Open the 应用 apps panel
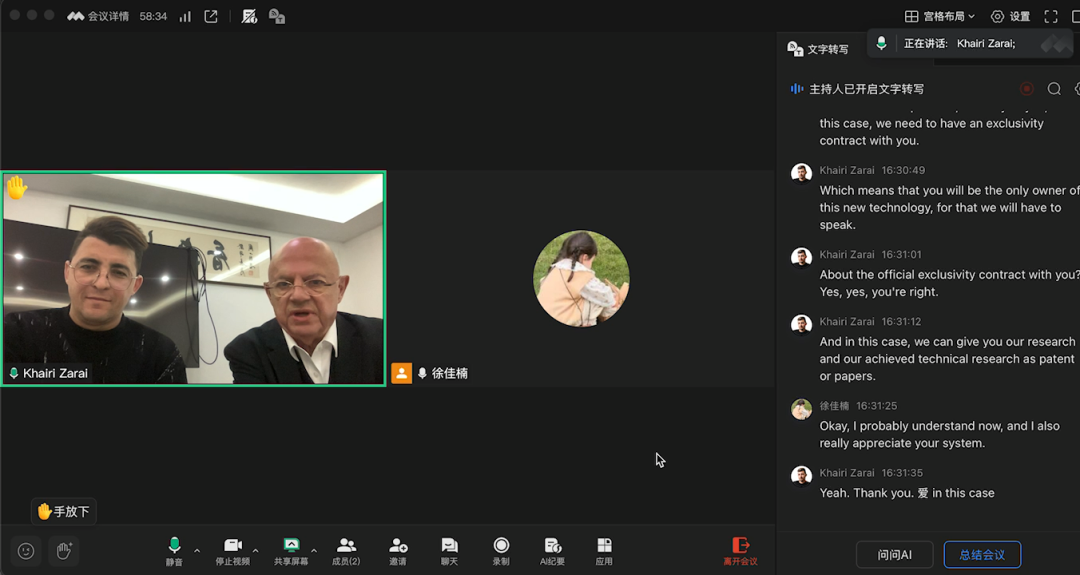 tap(604, 549)
